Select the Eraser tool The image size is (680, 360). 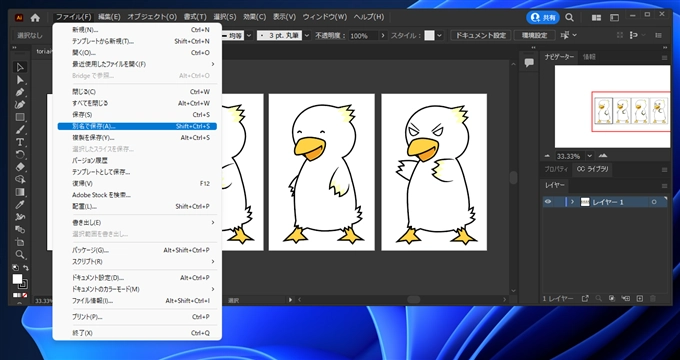(x=20, y=167)
